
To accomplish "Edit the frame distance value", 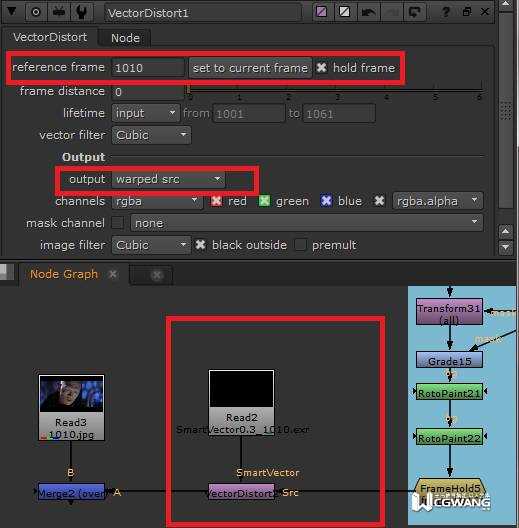I will tap(148, 92).
